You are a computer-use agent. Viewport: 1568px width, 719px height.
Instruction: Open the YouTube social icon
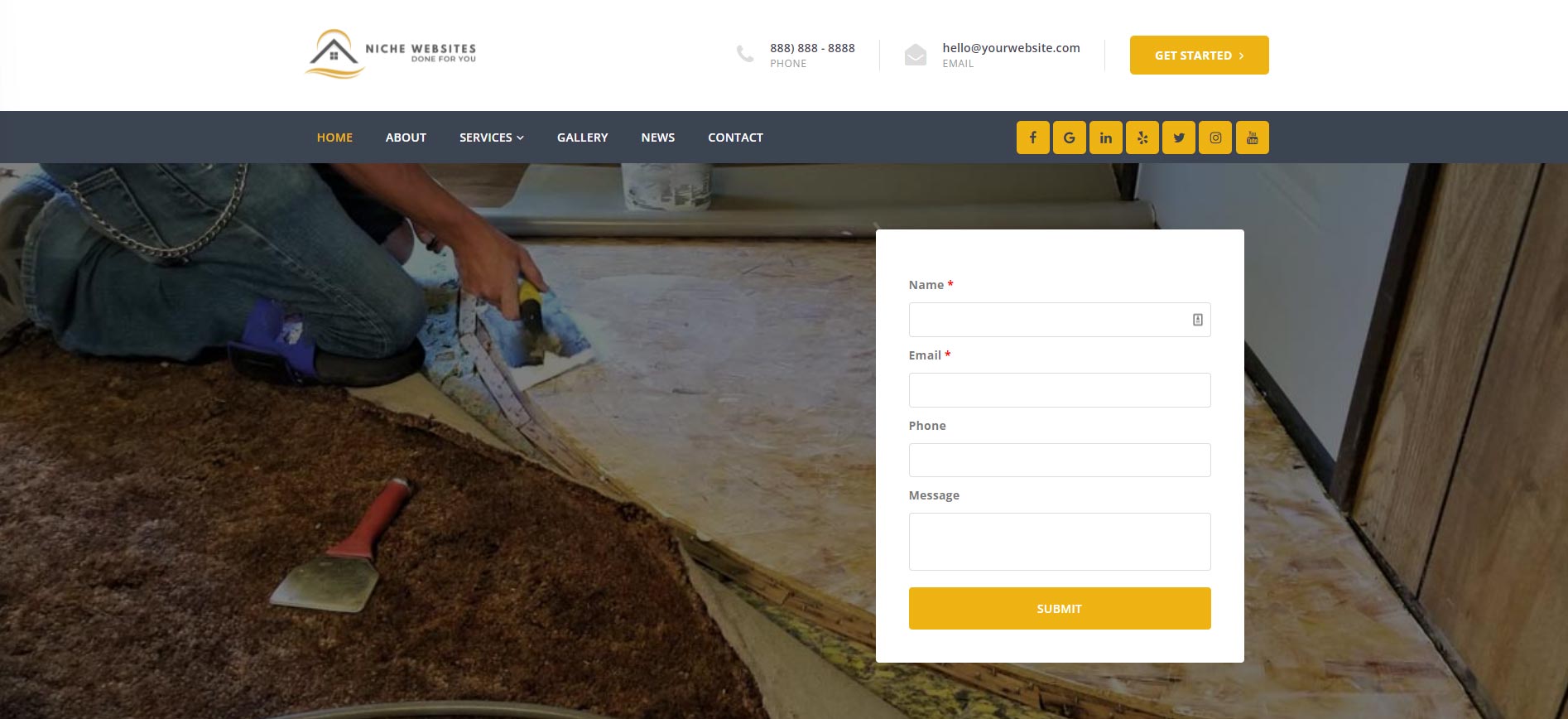1253,138
